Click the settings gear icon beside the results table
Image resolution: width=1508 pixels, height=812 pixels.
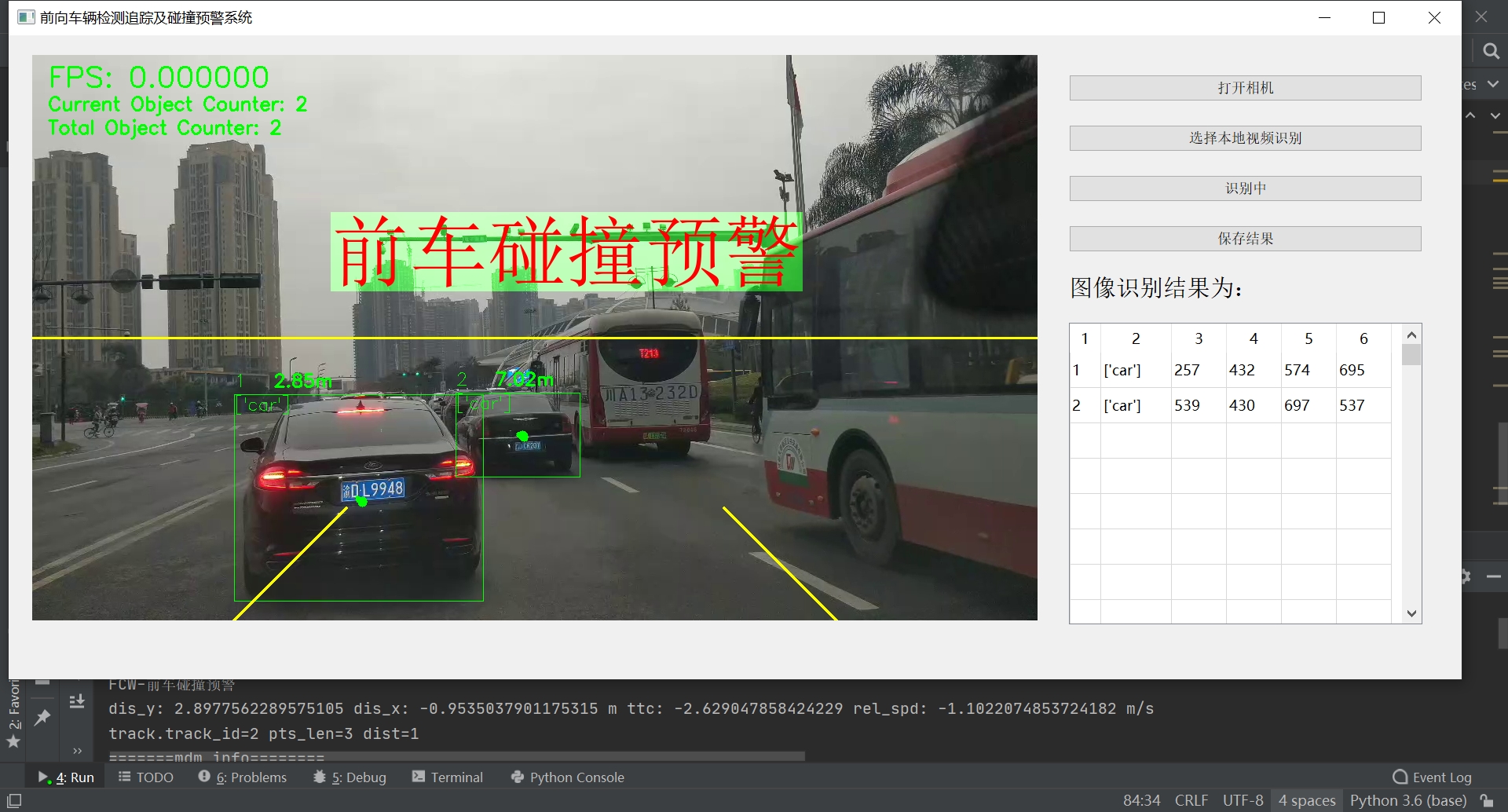point(1466,576)
